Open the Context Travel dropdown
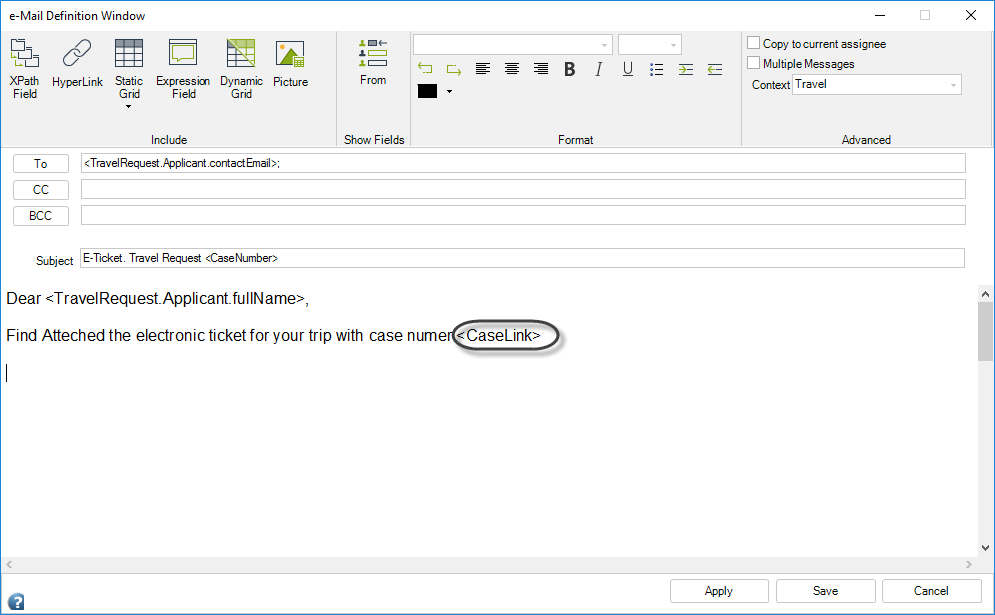 coord(877,84)
